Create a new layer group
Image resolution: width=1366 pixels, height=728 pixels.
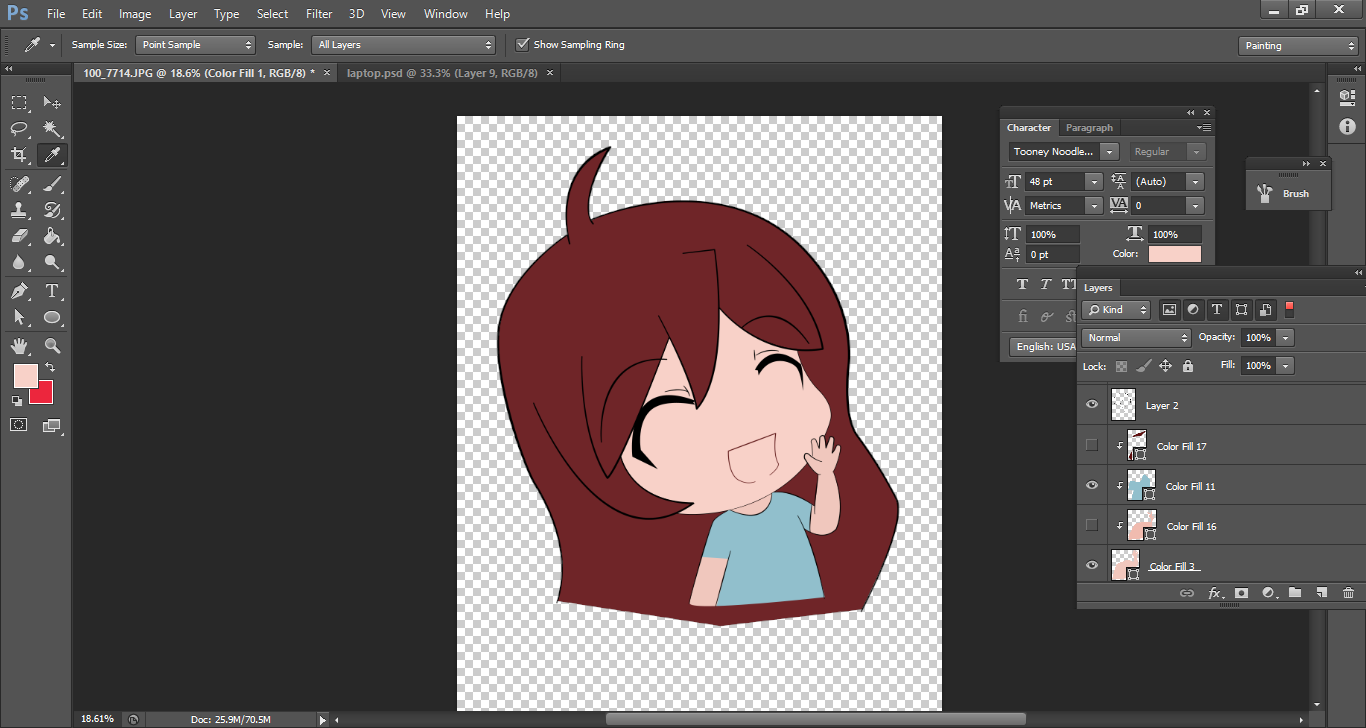1295,593
